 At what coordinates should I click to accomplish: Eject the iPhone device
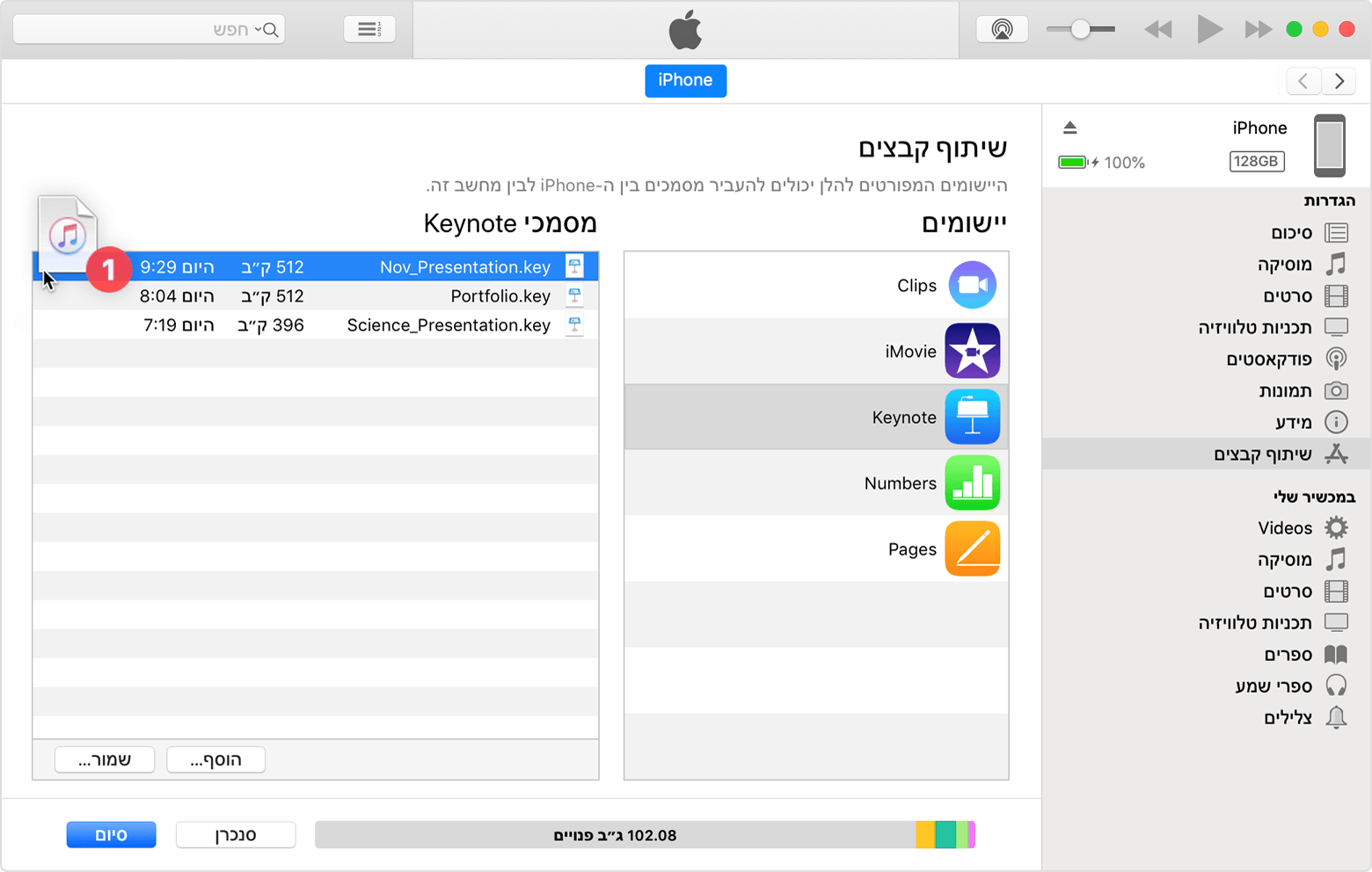click(x=1069, y=127)
